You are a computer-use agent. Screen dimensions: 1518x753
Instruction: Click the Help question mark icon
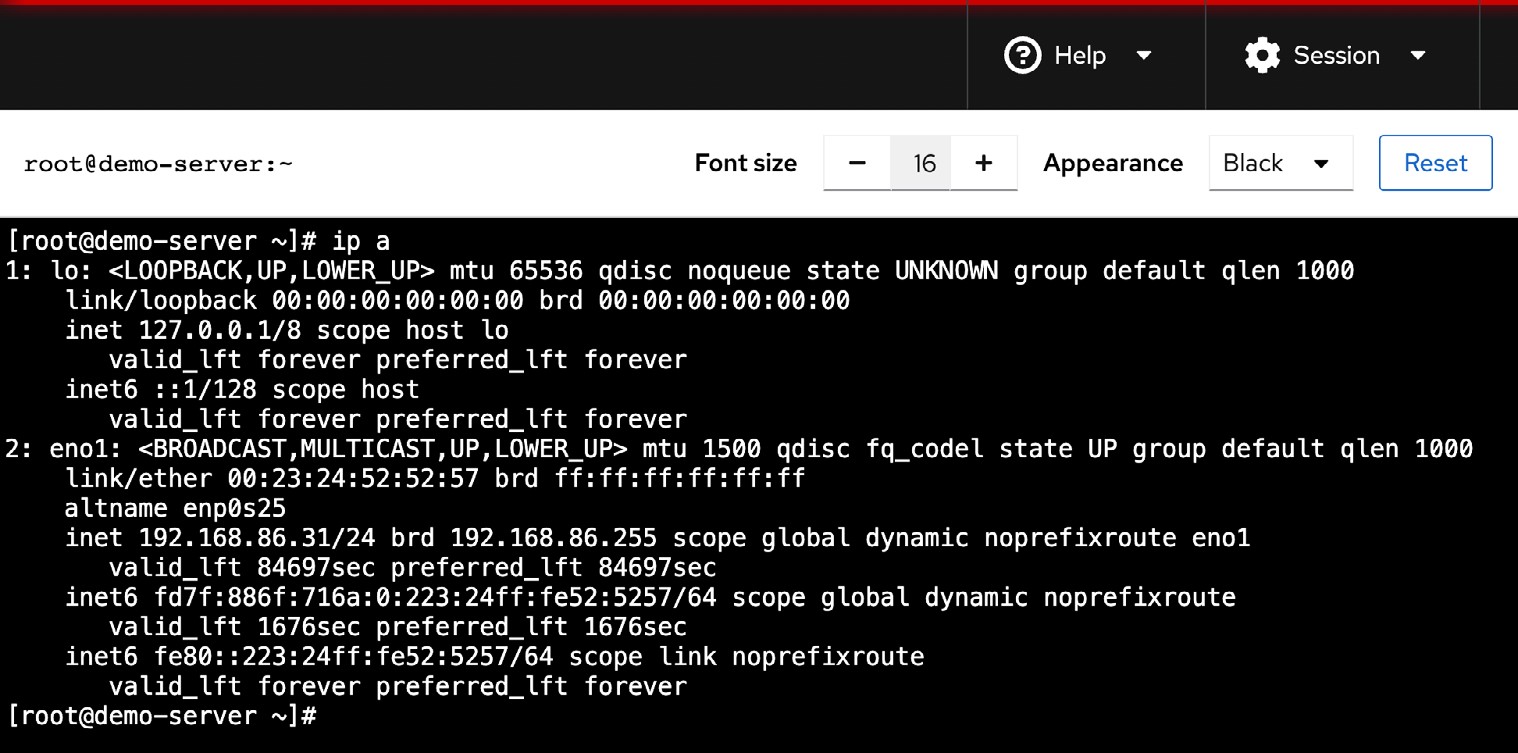(1023, 55)
